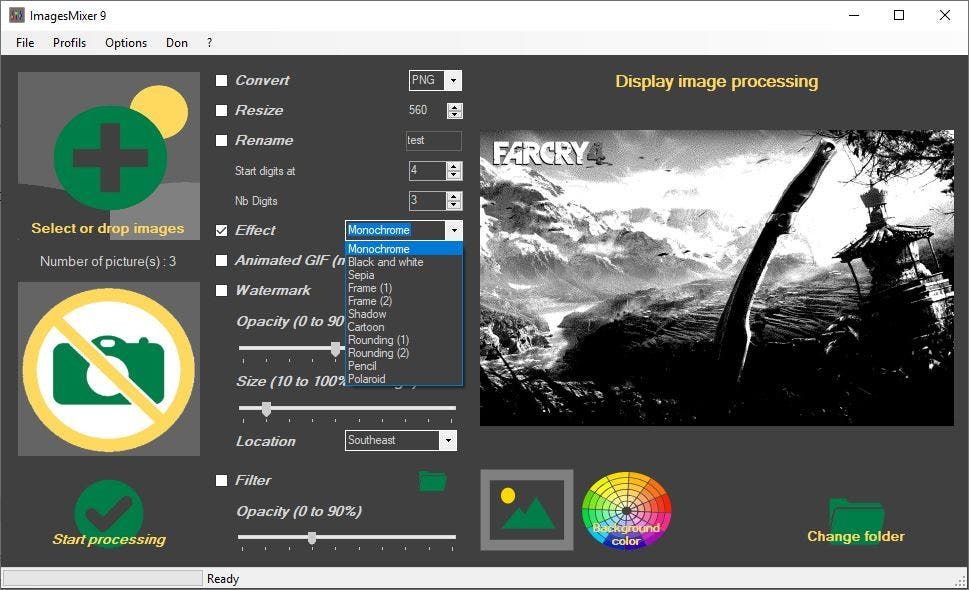Click the watermark Opacity slider handle
The height and width of the screenshot is (590, 969).
[336, 348]
